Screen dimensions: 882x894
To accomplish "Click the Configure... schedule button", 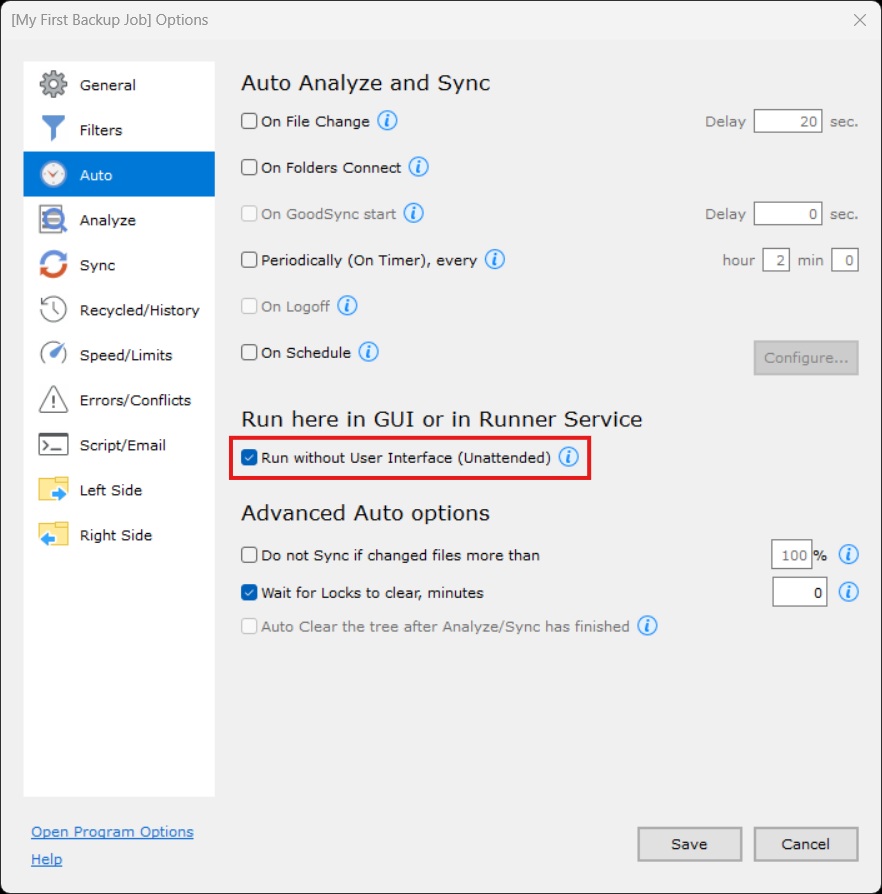I will (806, 357).
